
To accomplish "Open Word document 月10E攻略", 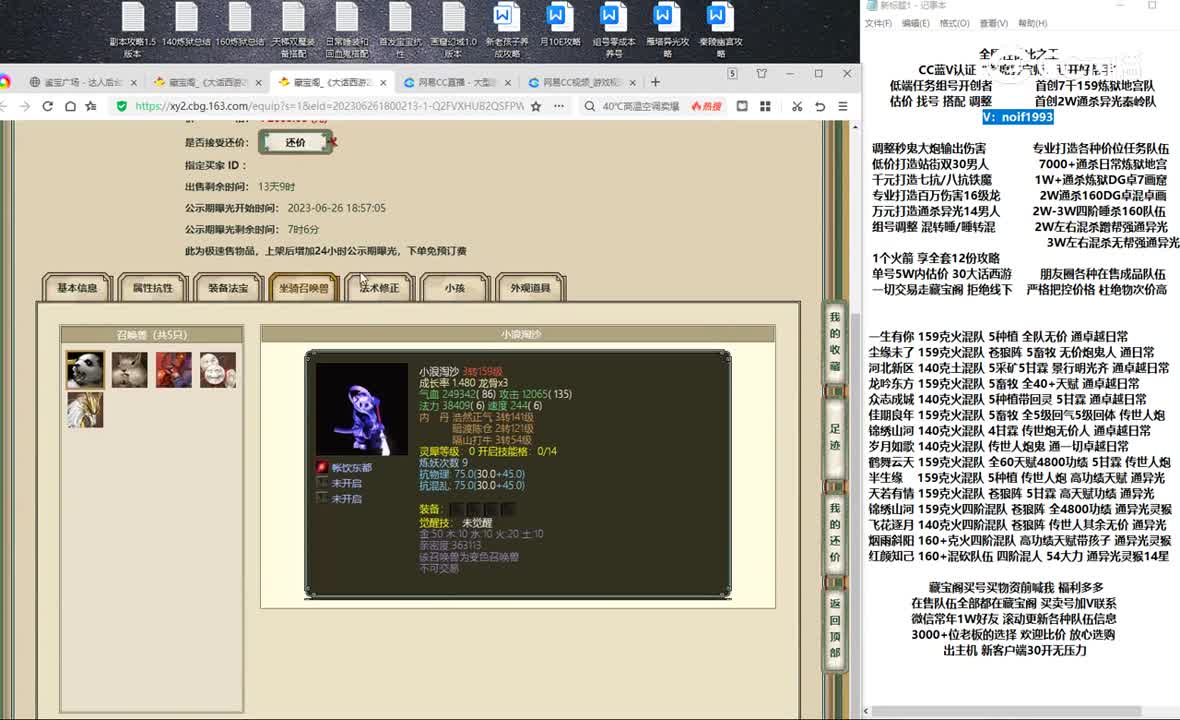I will (x=560, y=26).
